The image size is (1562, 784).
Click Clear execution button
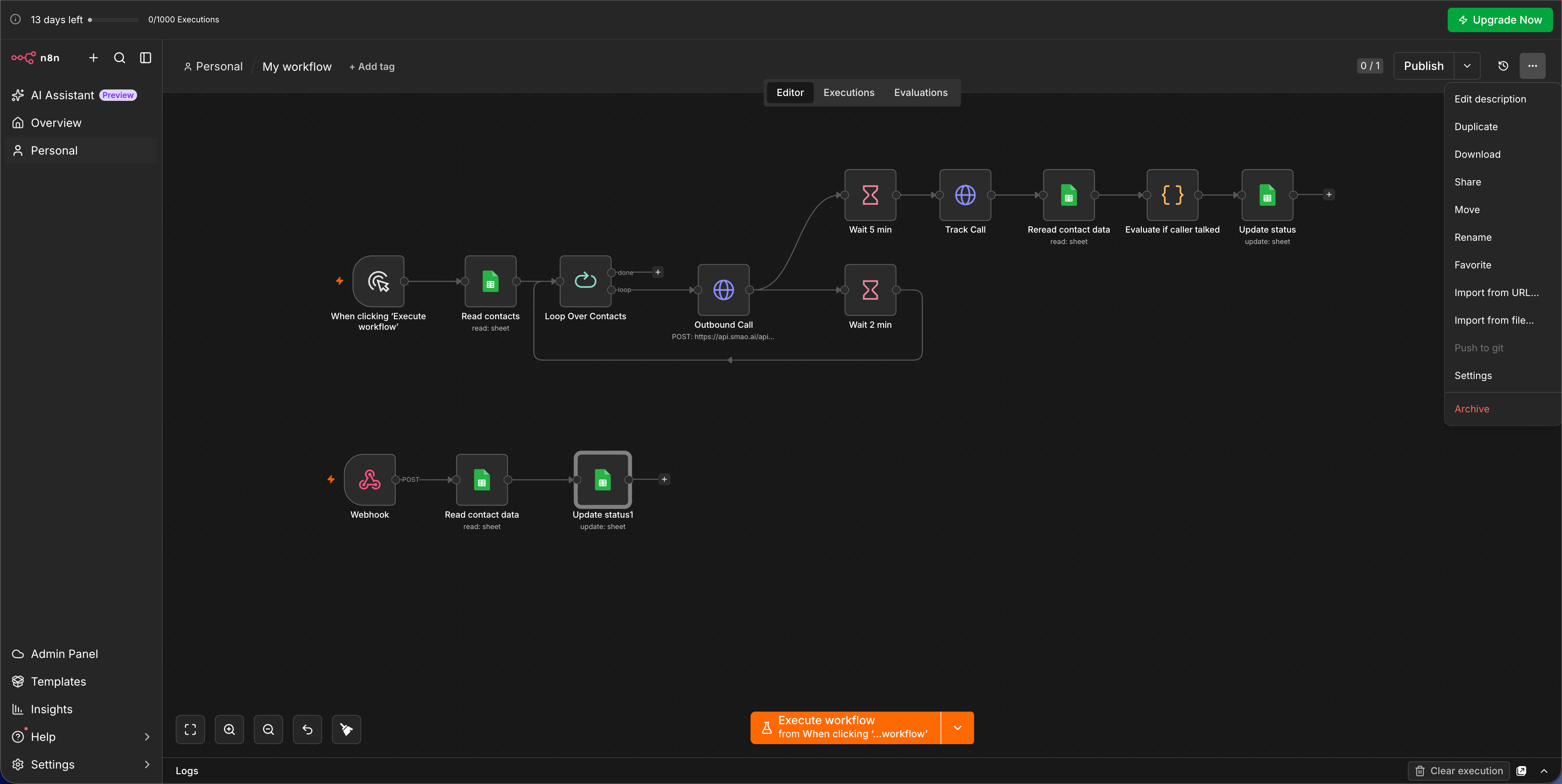tap(1459, 771)
